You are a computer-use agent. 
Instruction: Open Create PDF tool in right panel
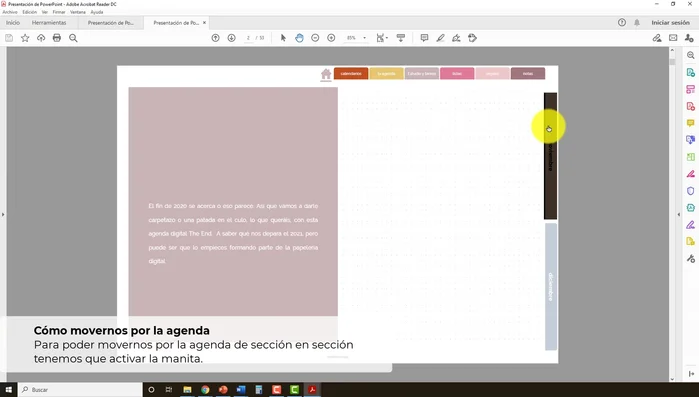691,106
